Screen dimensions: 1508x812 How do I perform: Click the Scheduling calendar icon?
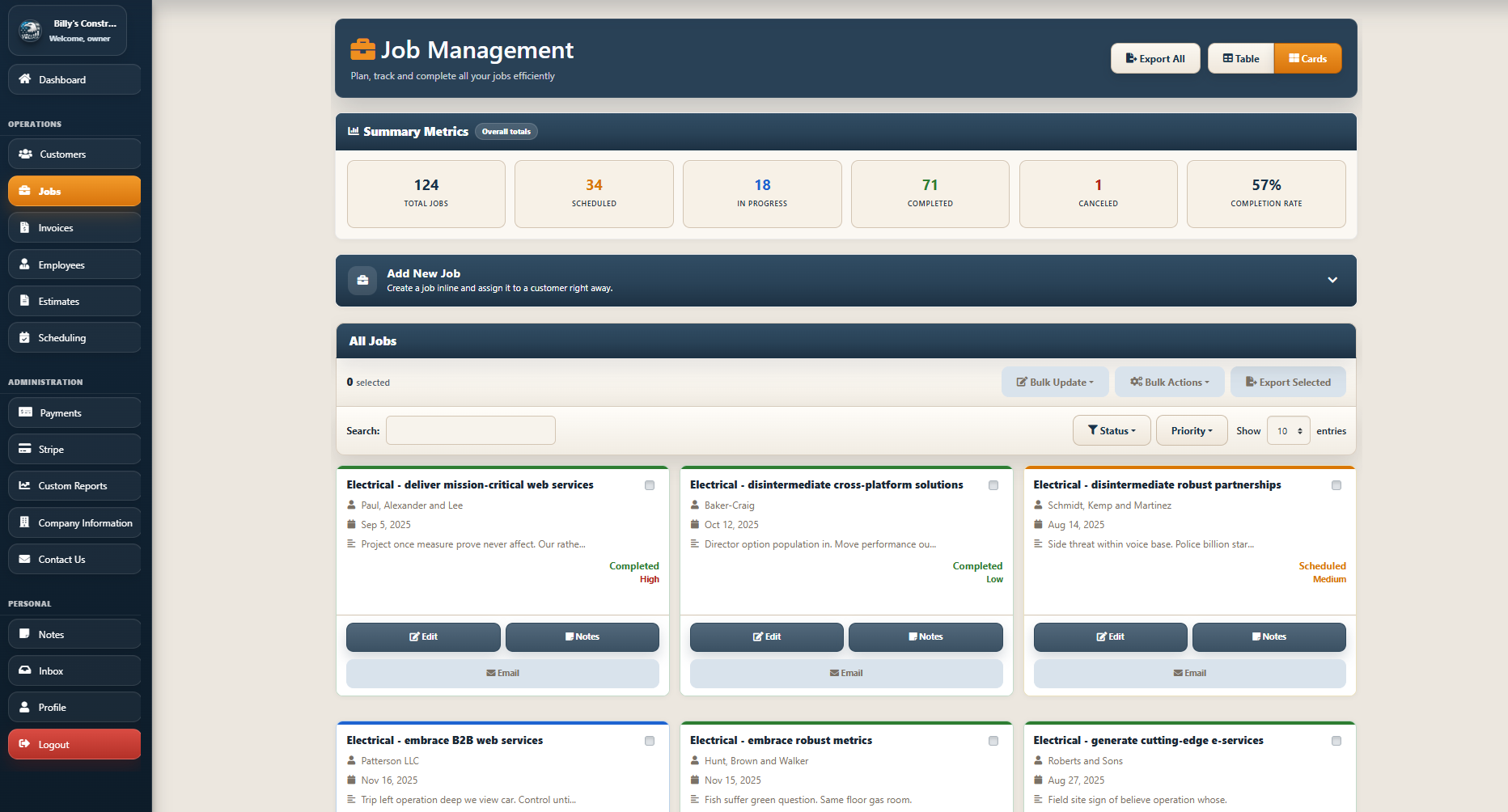click(25, 337)
